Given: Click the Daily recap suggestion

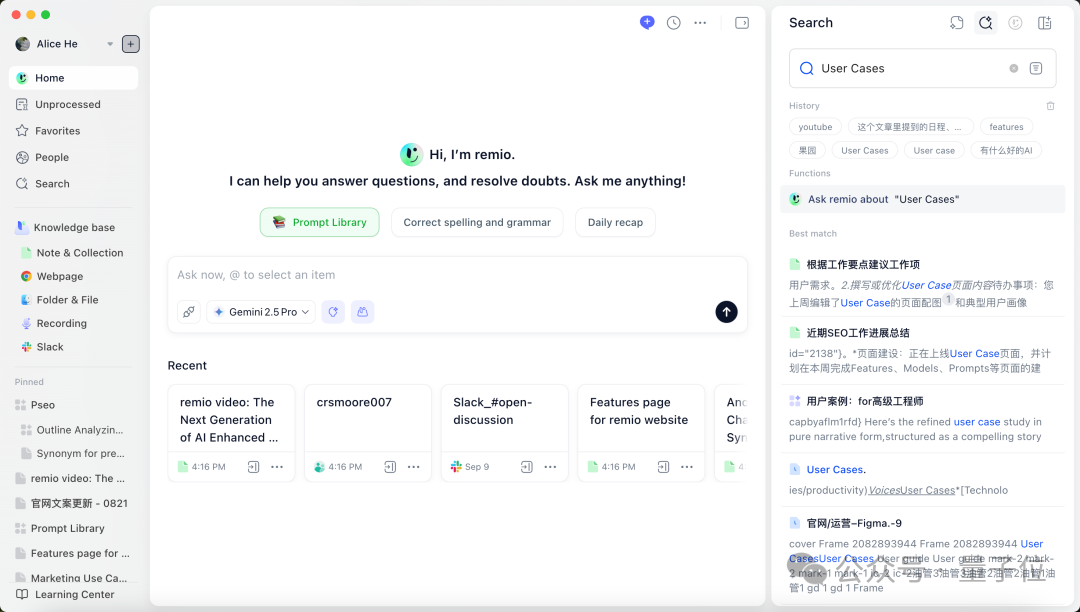Looking at the screenshot, I should point(615,222).
